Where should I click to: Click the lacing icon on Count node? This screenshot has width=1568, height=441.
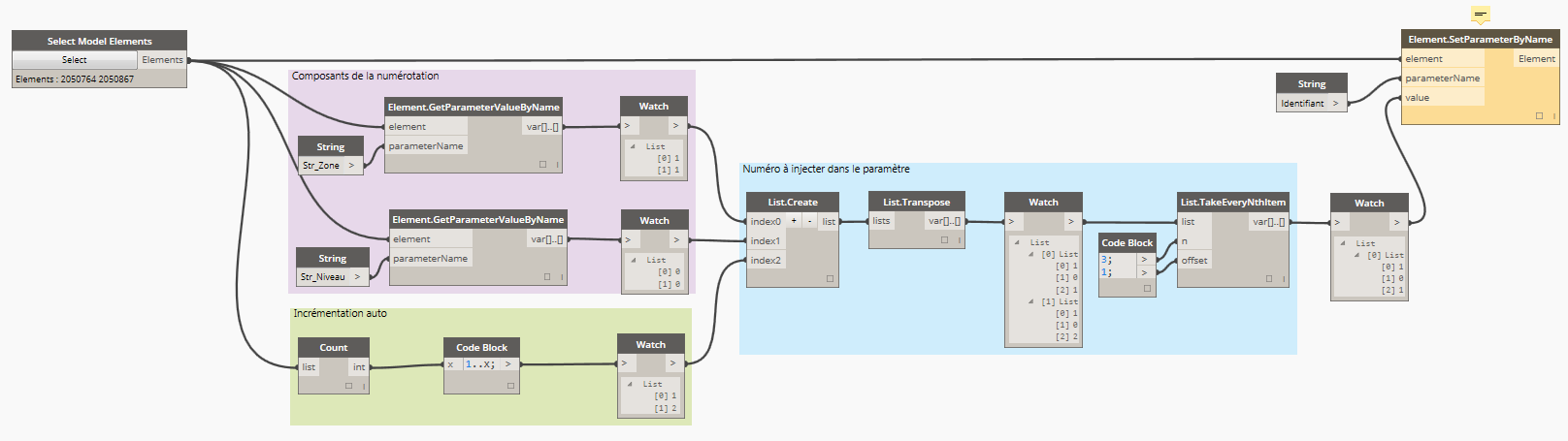364,386
